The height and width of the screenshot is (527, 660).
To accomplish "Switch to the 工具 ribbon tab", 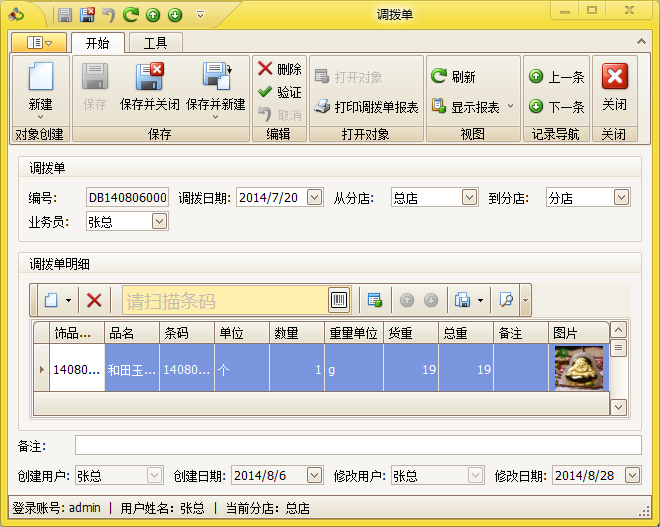I will pyautogui.click(x=156, y=43).
